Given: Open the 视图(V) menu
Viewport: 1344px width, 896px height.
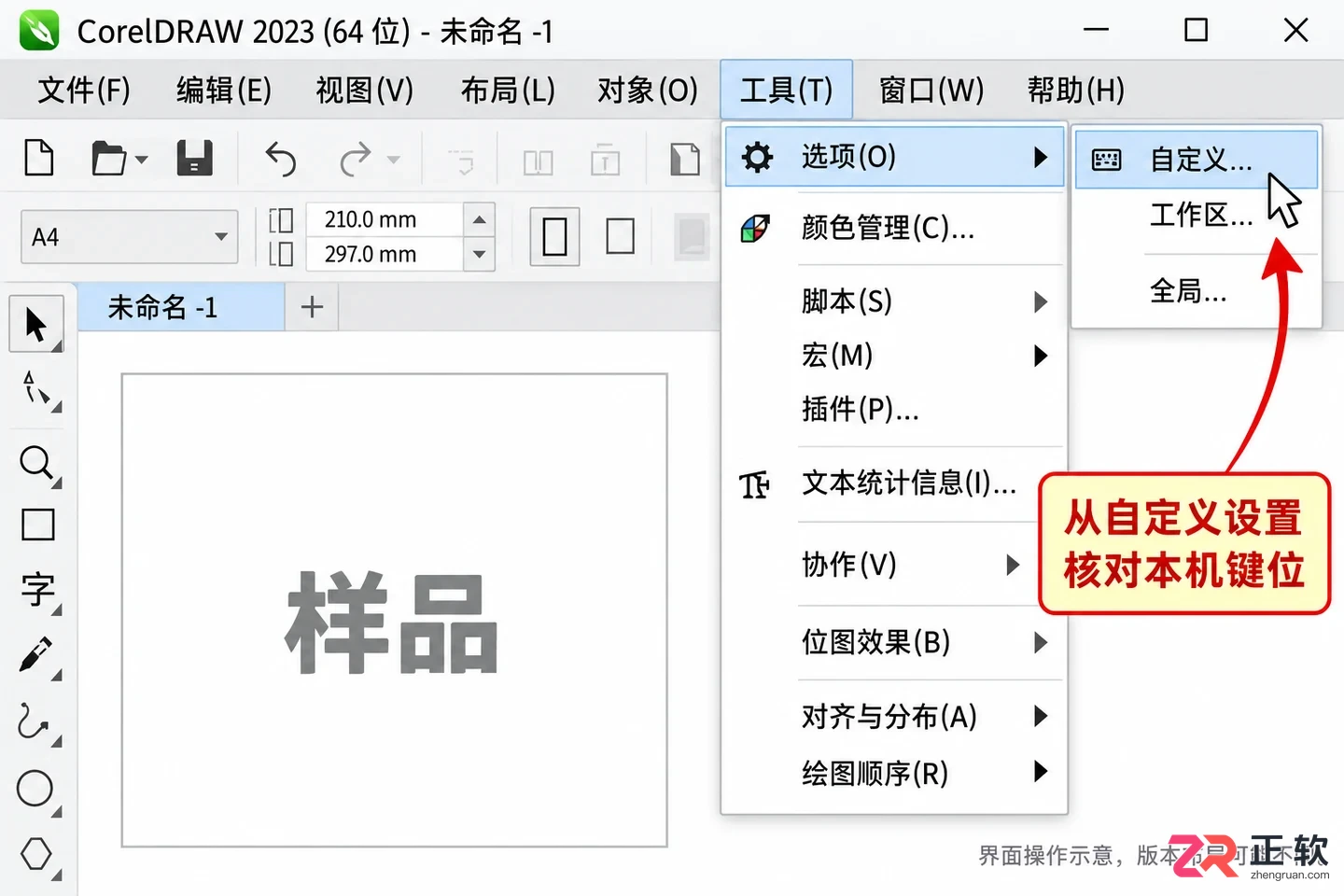Looking at the screenshot, I should (364, 91).
